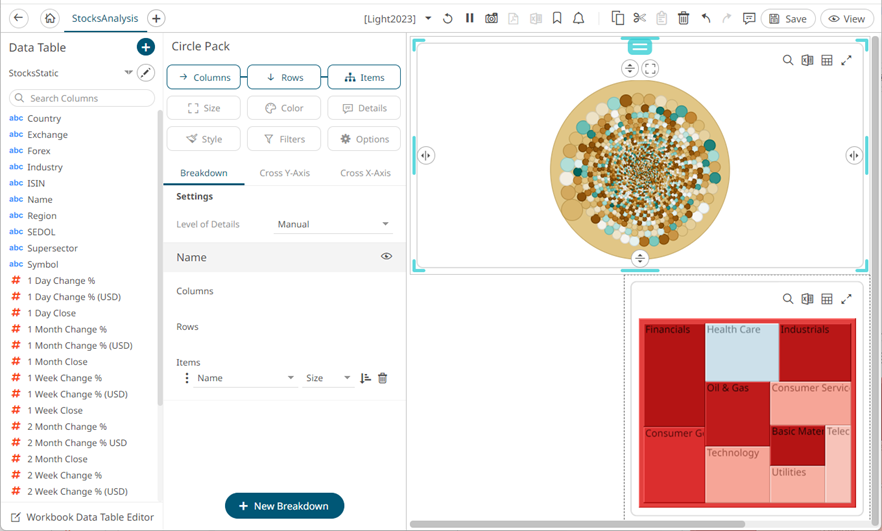Image resolution: width=882 pixels, height=531 pixels.
Task: Click the scissors cut icon in toolbar
Action: tap(640, 18)
